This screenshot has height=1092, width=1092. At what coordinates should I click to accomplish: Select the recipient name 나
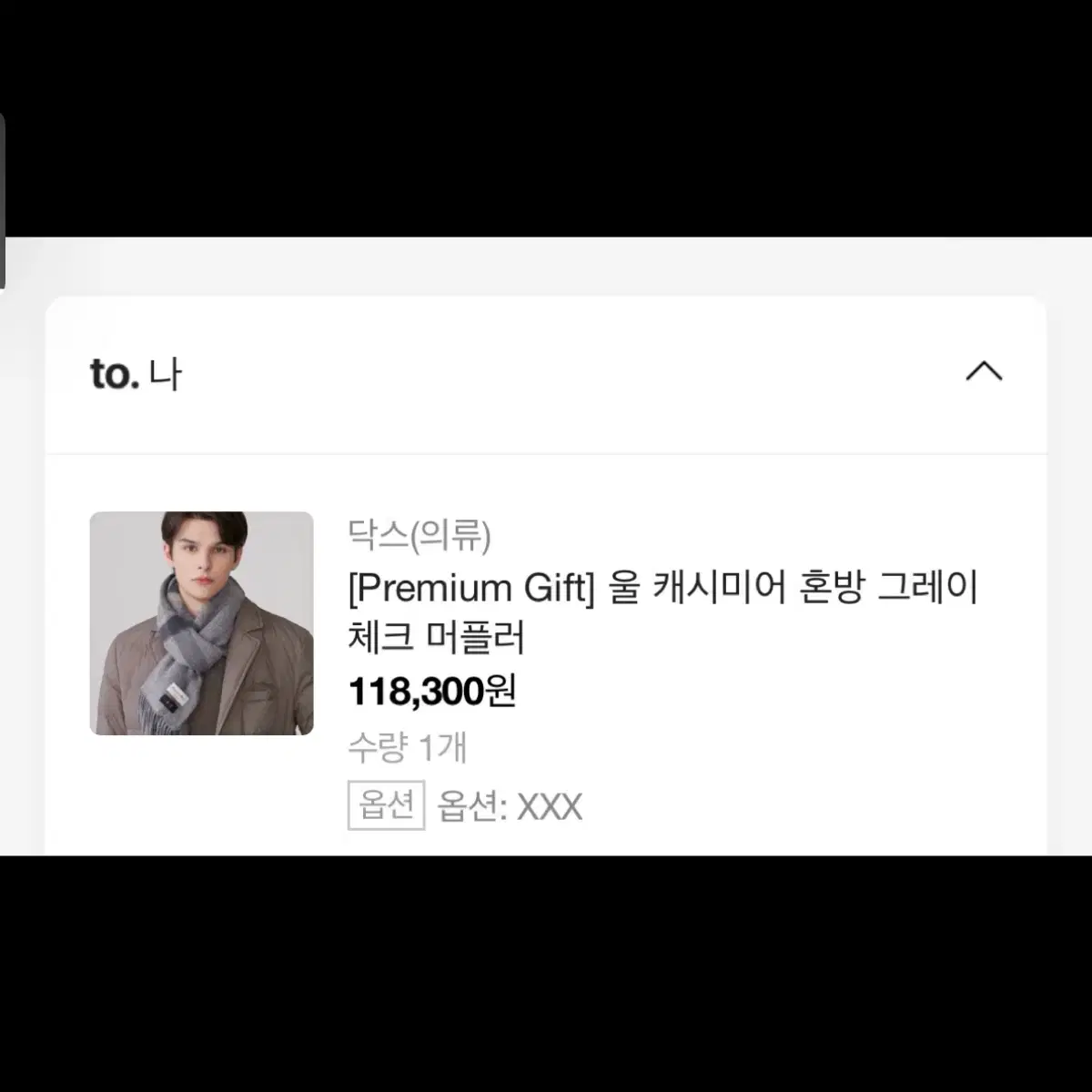(166, 375)
